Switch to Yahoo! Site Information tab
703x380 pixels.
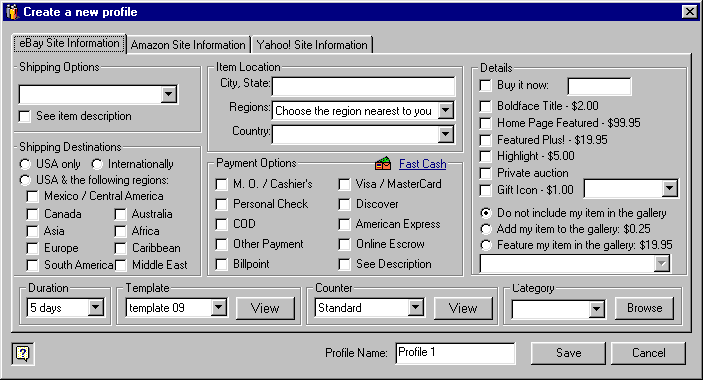coord(312,45)
